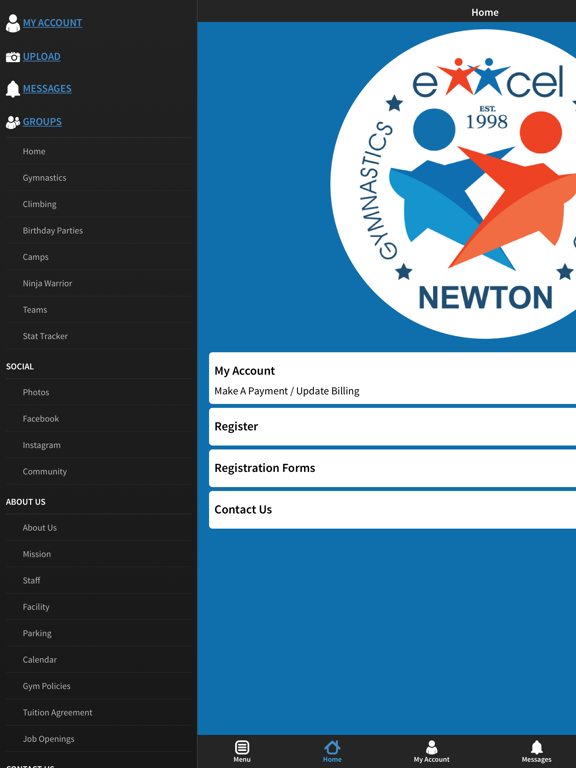Click the Excel Gymnastics Newton logo
The width and height of the screenshot is (576, 768).
tap(453, 184)
